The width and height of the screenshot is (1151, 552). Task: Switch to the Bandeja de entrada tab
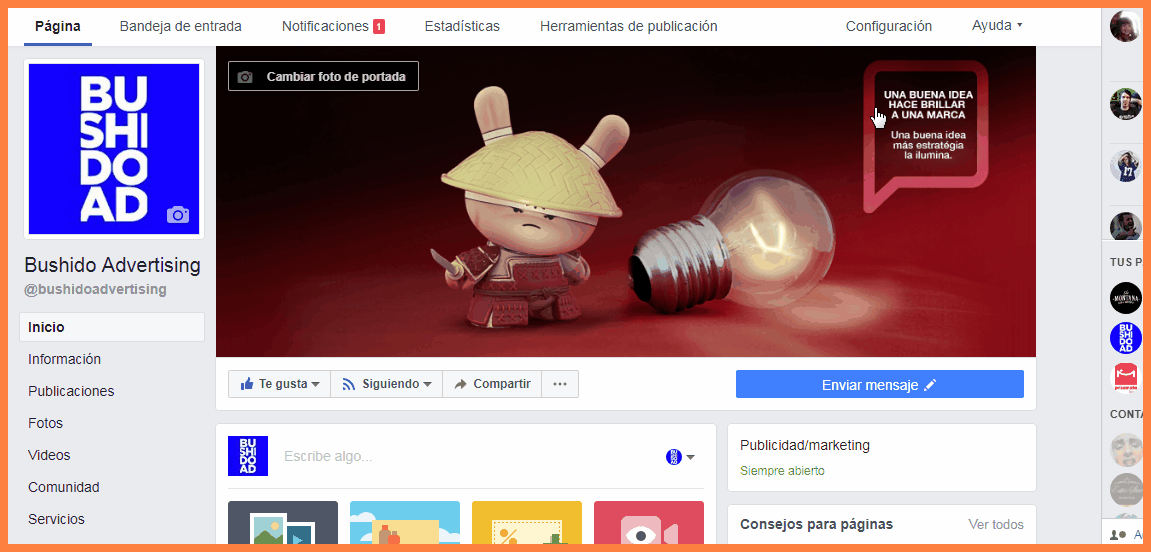point(180,26)
